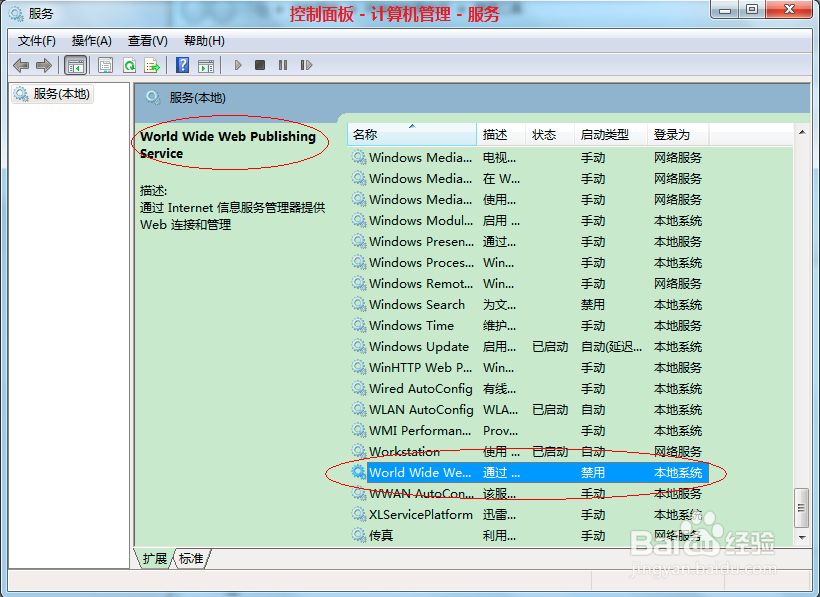Toggle the show/hide action pane icon
The image size is (820, 597).
tap(206, 65)
